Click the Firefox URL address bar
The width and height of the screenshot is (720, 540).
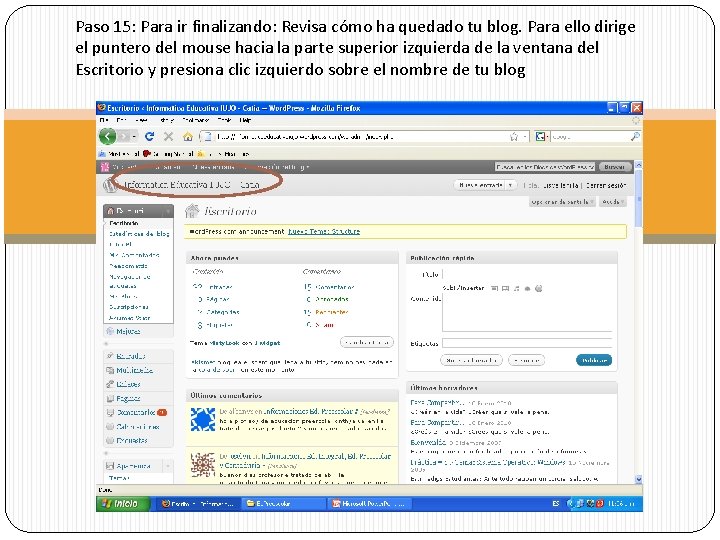click(x=361, y=136)
